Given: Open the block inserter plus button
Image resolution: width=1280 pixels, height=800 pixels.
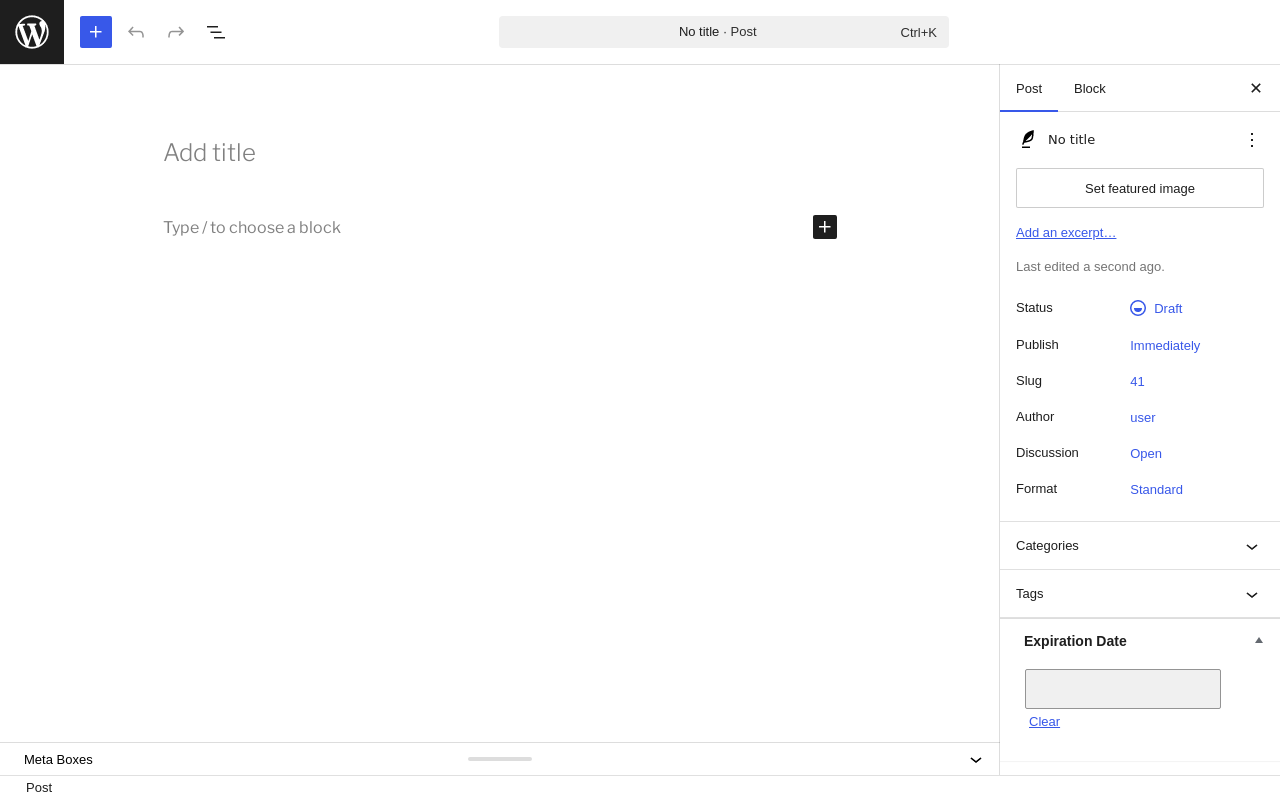Looking at the screenshot, I should pos(96,32).
